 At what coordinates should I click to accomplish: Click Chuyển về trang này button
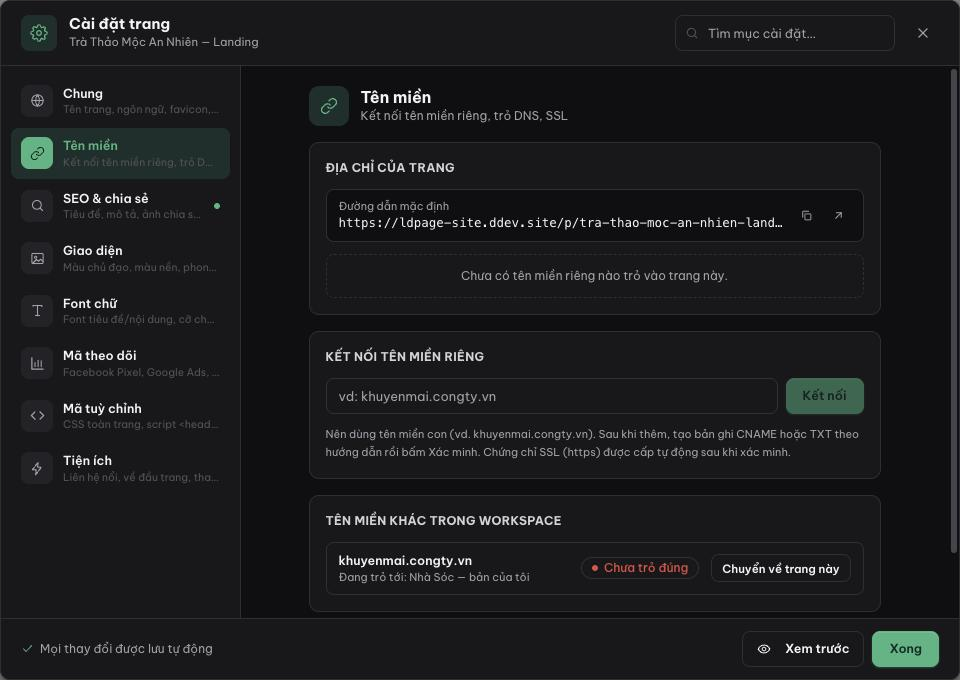click(x=780, y=569)
